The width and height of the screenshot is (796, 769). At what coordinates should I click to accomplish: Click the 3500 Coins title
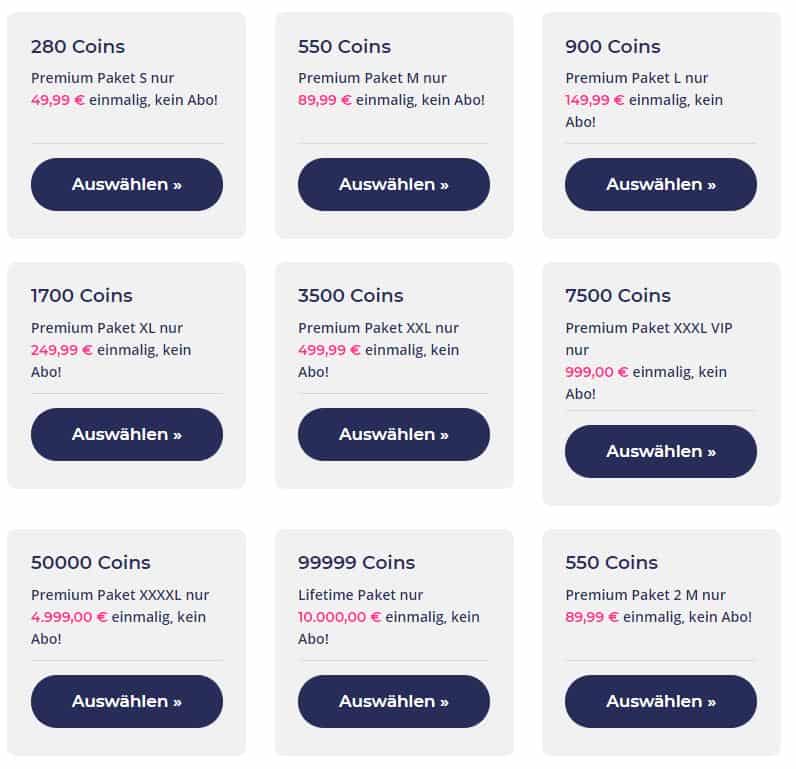(351, 295)
